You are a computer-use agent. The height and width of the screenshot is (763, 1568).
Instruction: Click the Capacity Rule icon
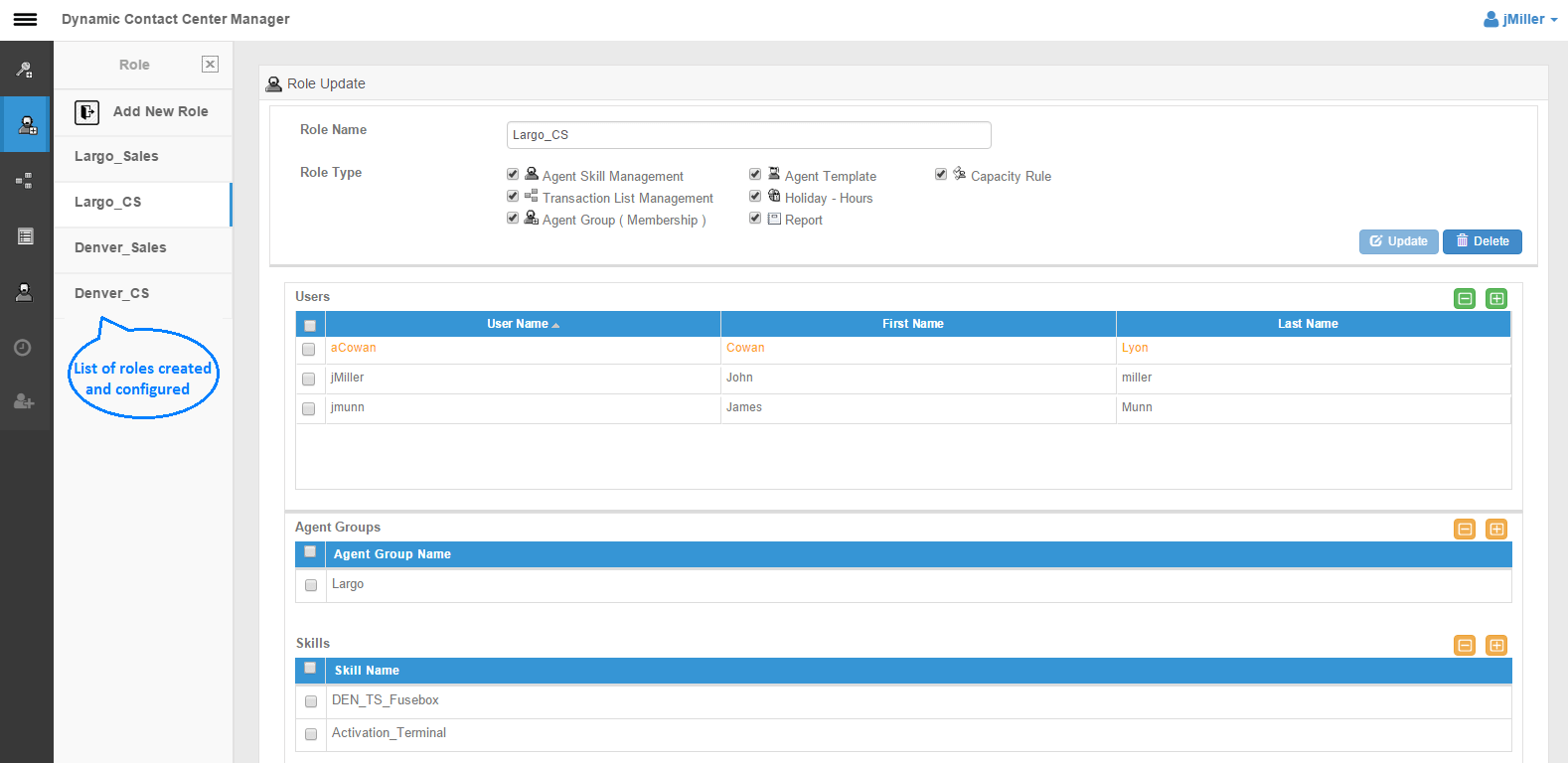pyautogui.click(x=960, y=174)
